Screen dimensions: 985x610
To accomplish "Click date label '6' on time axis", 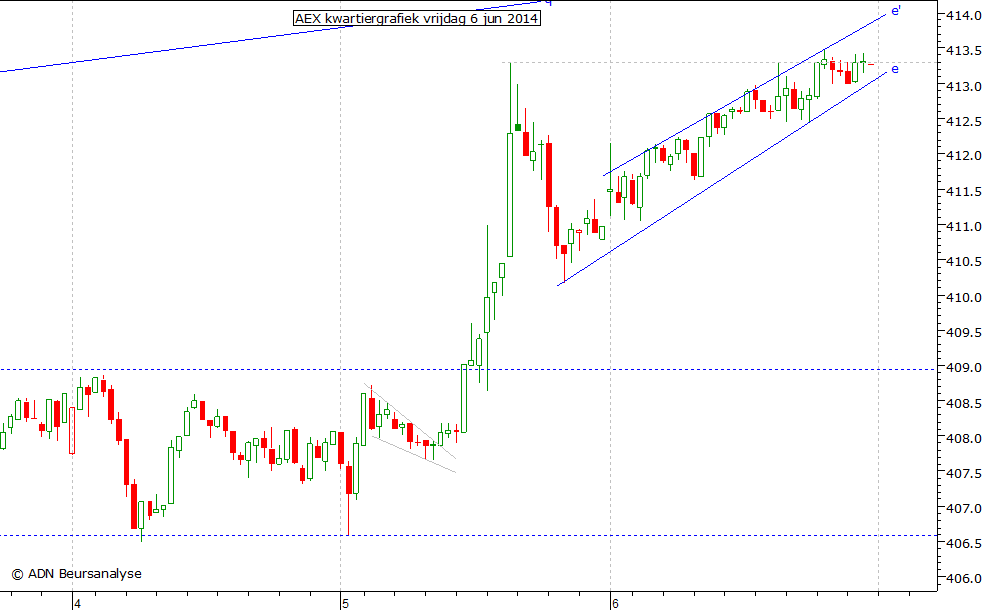I will (x=615, y=604).
